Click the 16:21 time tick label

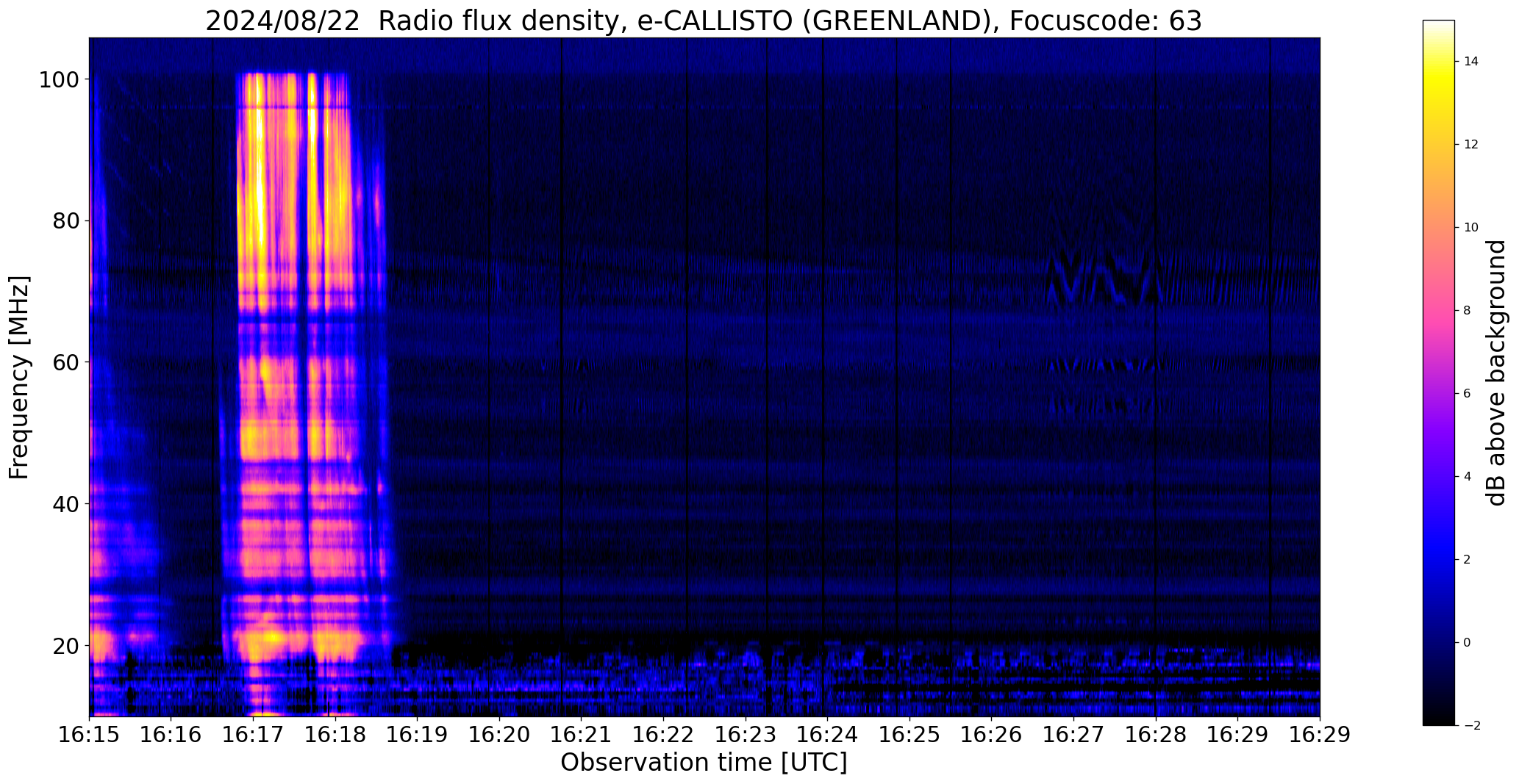pos(581,734)
